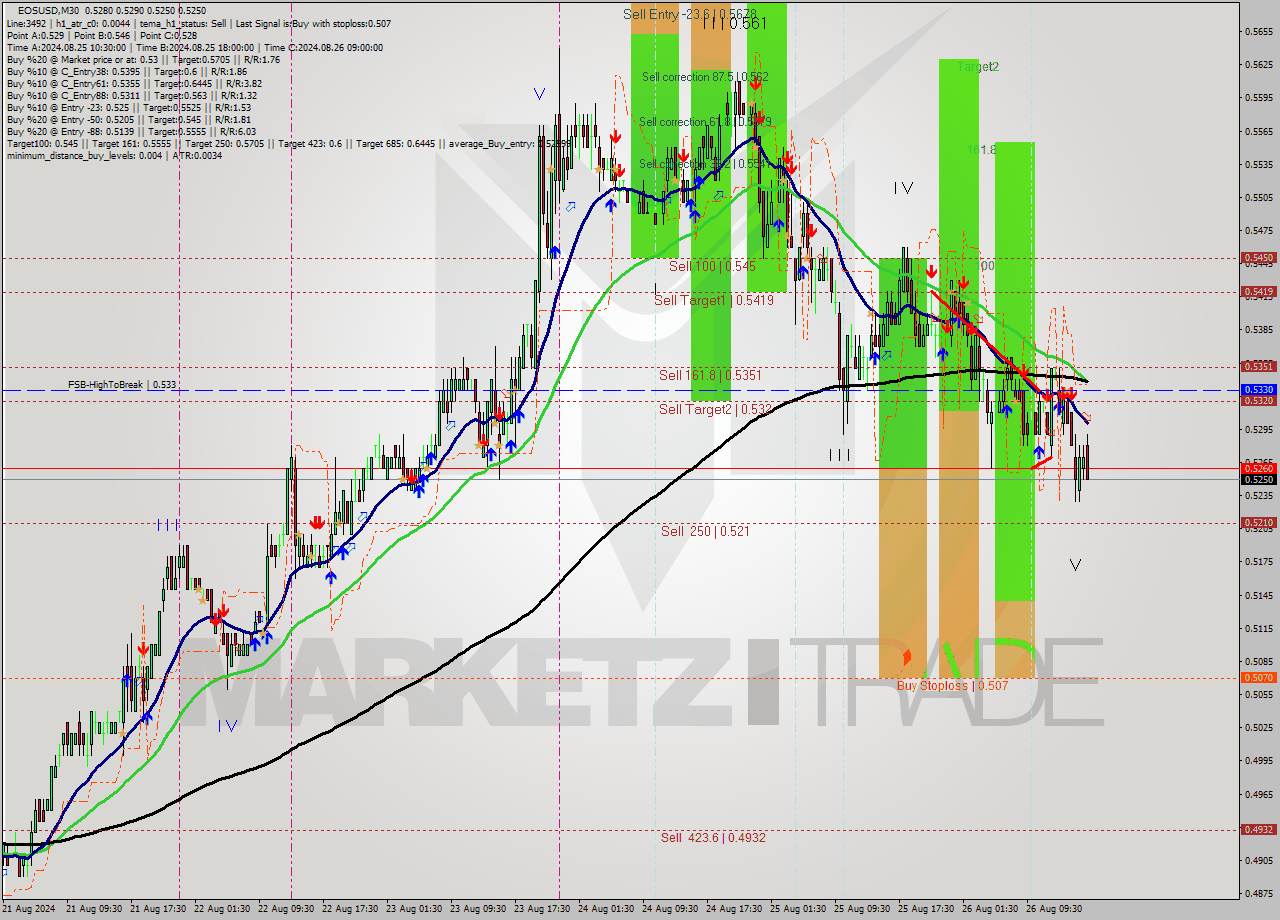
Task: Click the 'Sell 423.6 | 0.4932' label
Action: click(x=713, y=837)
